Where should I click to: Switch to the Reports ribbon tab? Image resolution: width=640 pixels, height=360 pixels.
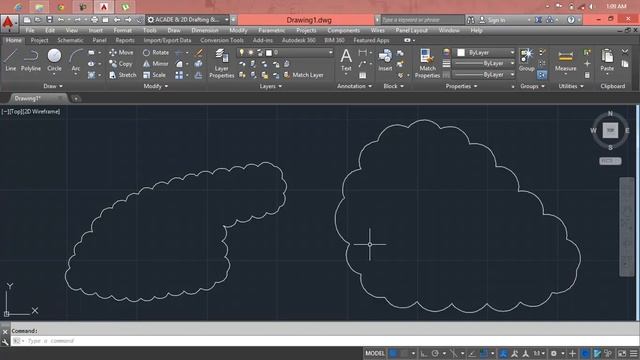(x=125, y=40)
